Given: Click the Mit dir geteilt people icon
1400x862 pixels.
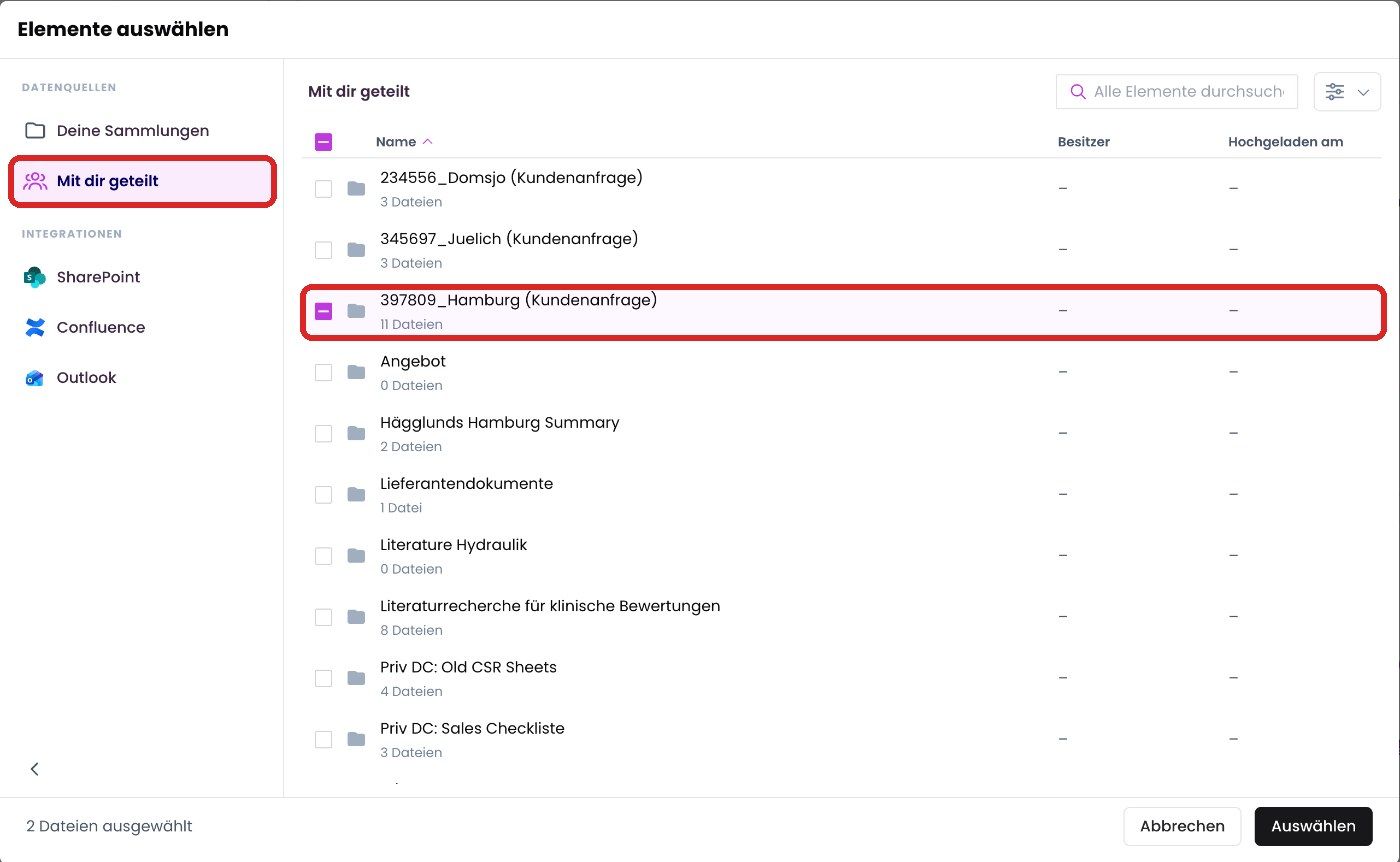Looking at the screenshot, I should click(x=35, y=181).
